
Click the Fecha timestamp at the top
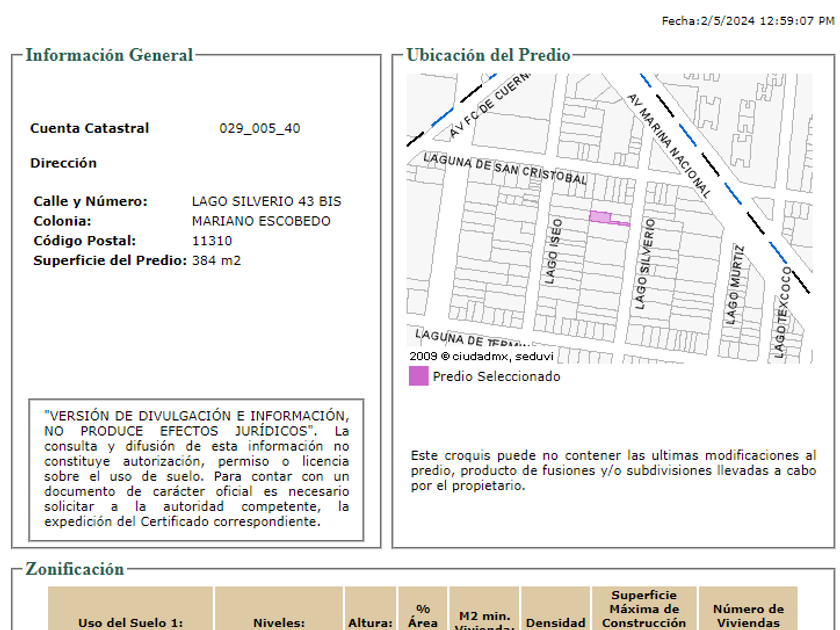click(748, 20)
